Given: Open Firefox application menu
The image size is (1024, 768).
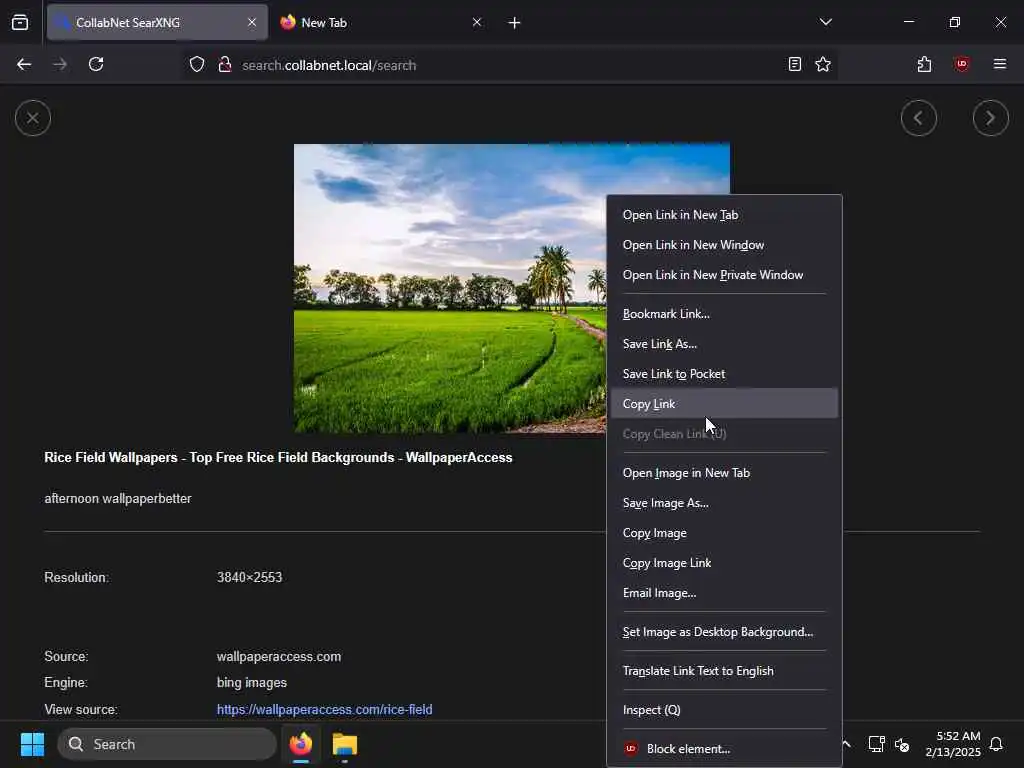Looking at the screenshot, I should tap(999, 65).
